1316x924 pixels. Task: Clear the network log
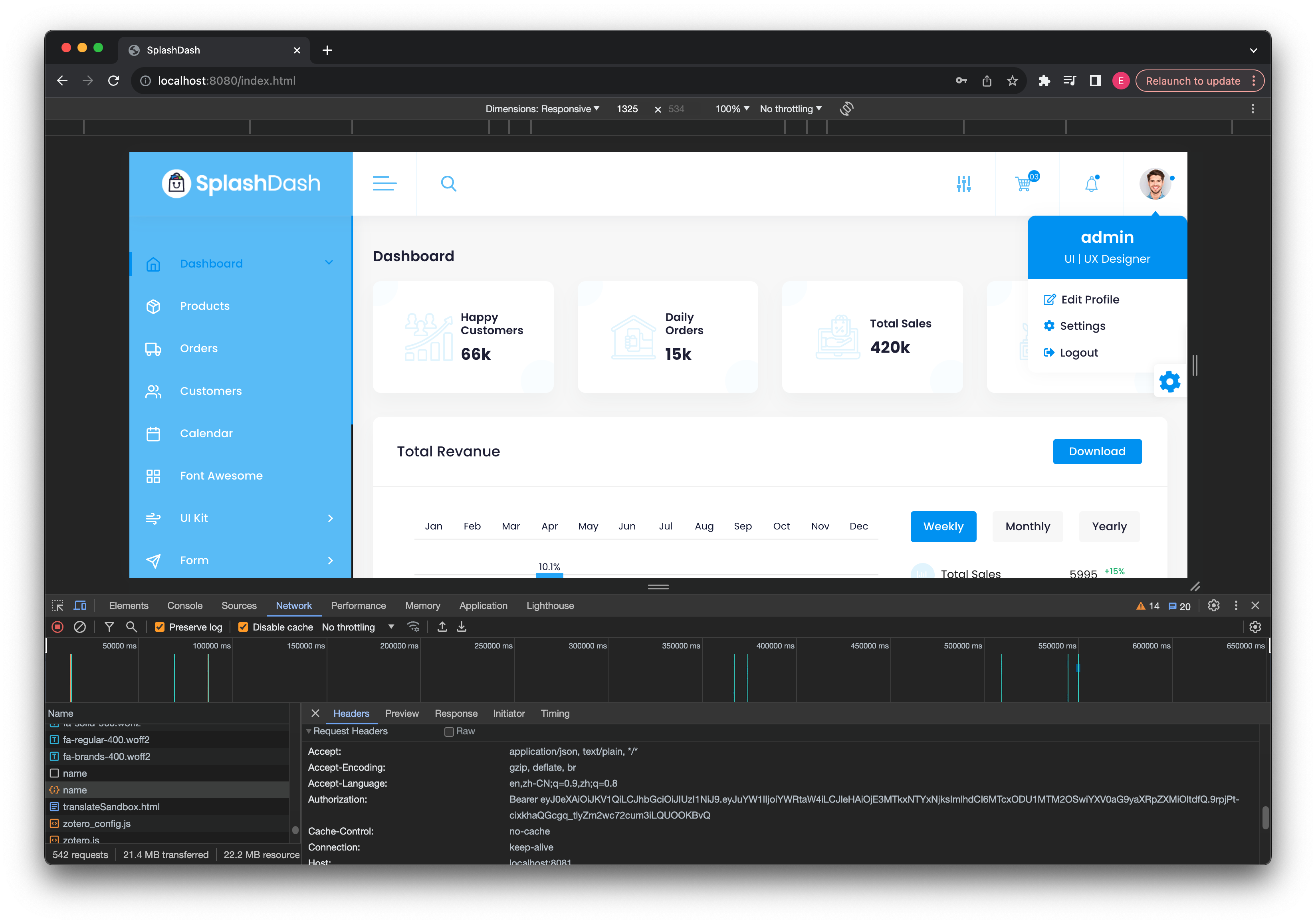click(80, 627)
